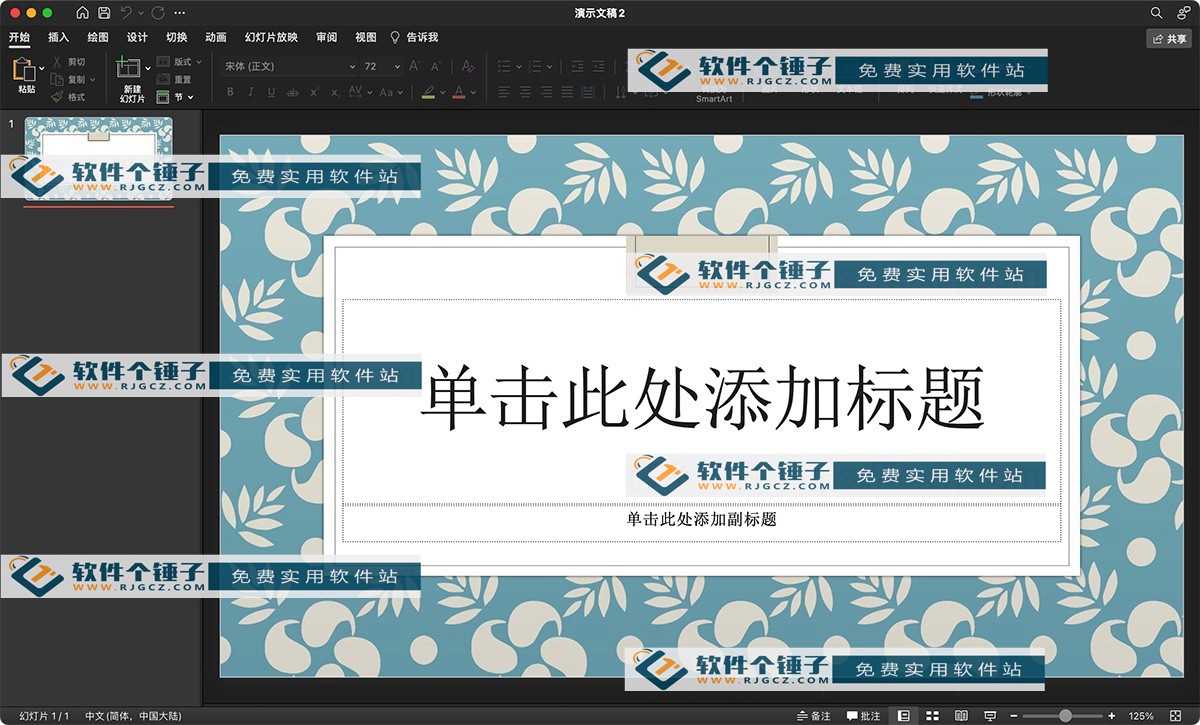Open the Layout (版式) dropdown

(x=180, y=62)
